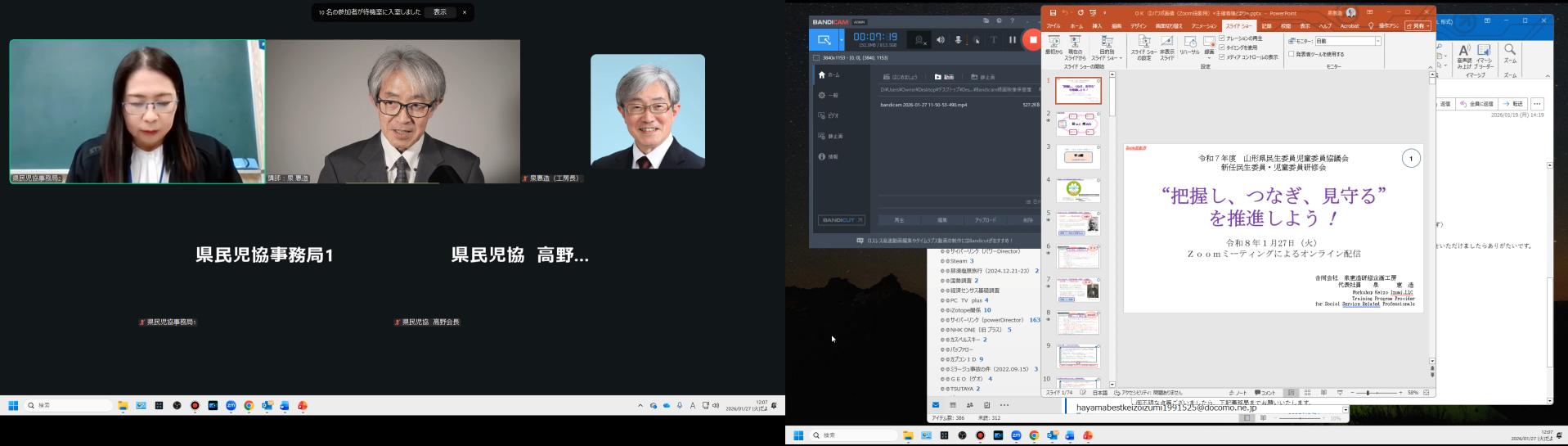
Task: Click the BANDICUT button
Action: [842, 220]
